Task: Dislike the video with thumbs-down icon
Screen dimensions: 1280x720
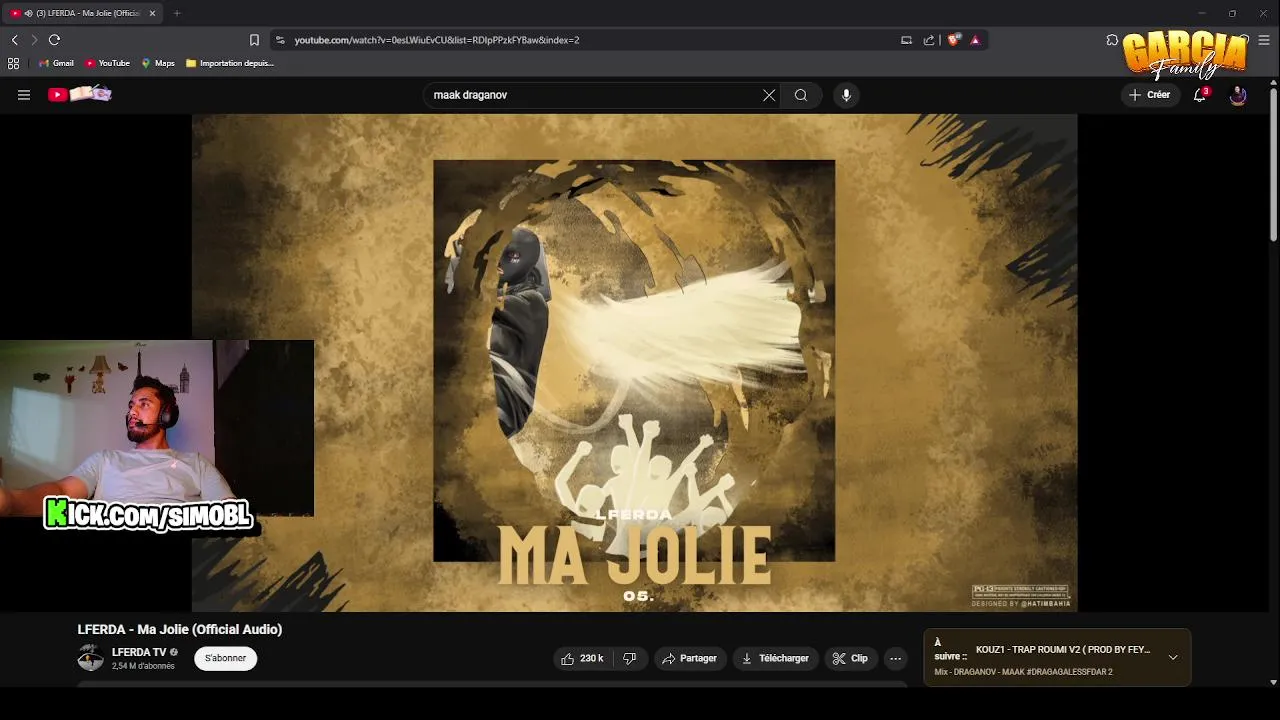Action: [x=629, y=658]
